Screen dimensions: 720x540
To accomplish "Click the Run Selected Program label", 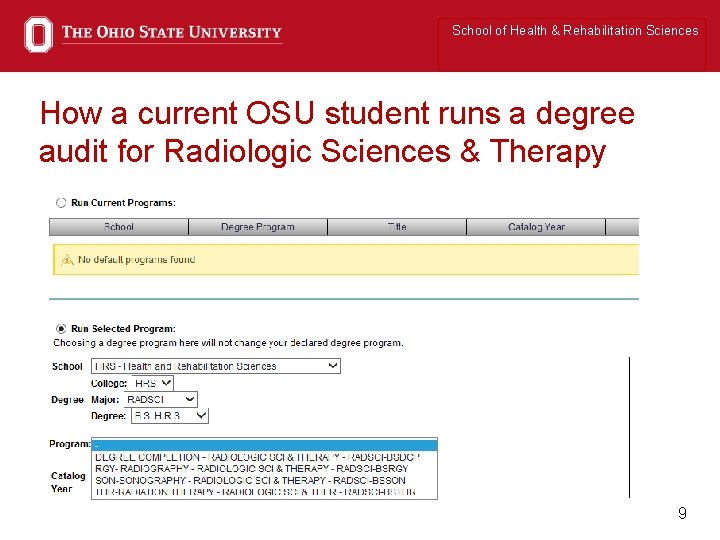I will 124,329.
